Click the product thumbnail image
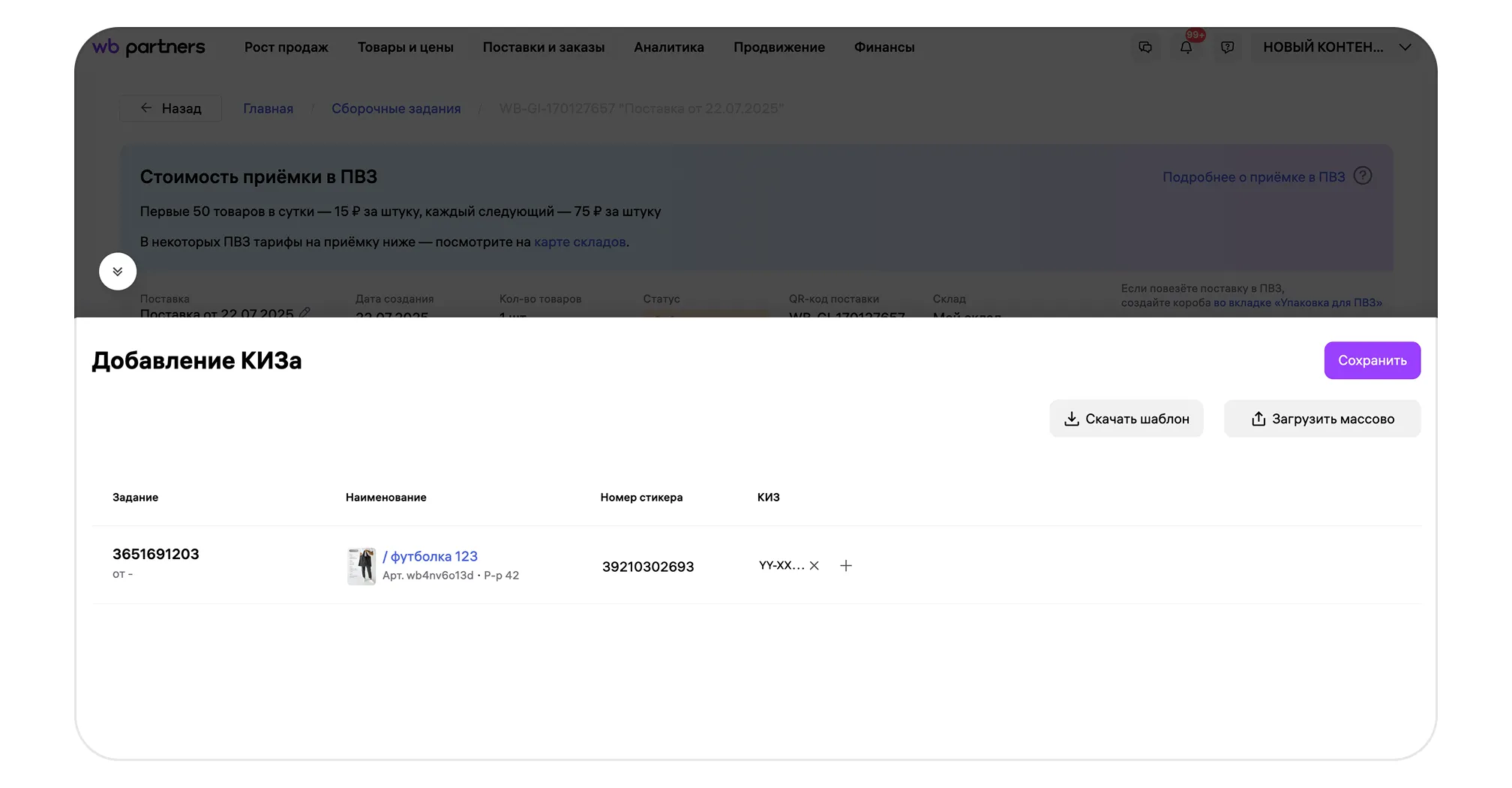 pos(361,566)
